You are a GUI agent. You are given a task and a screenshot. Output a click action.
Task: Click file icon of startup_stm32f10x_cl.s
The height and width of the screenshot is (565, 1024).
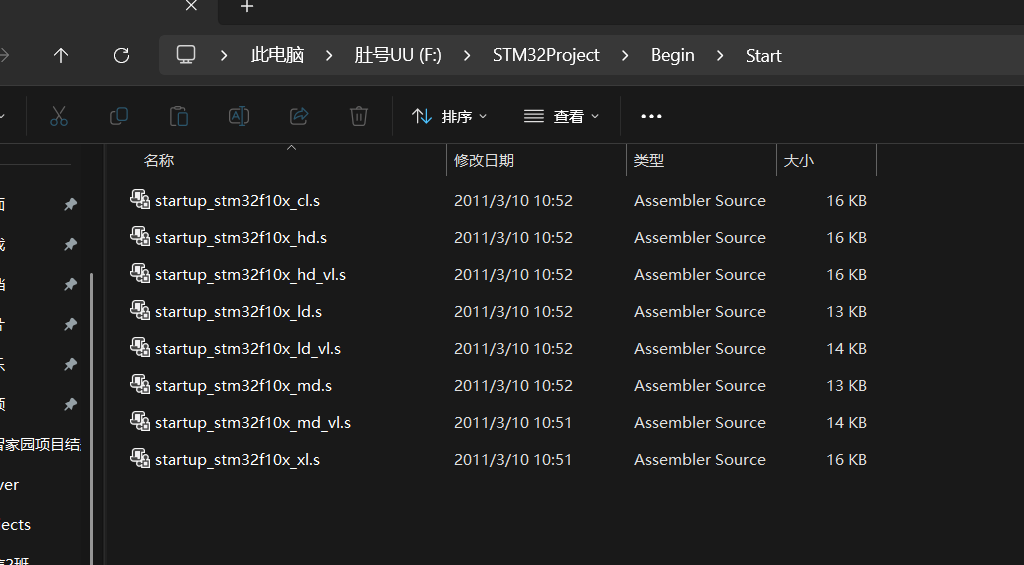140,199
